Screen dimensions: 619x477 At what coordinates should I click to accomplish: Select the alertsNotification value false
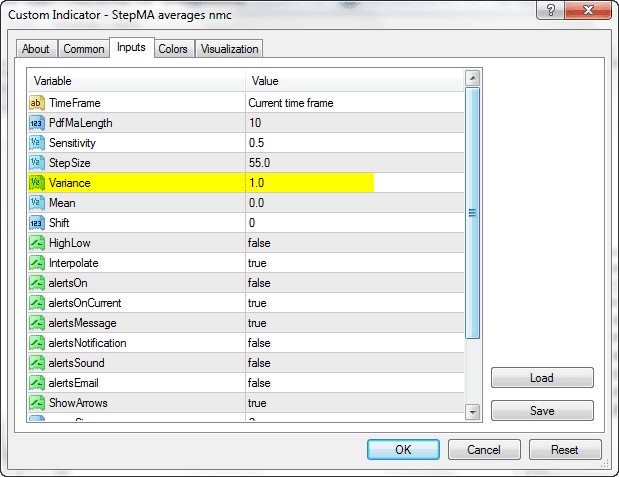coord(259,343)
